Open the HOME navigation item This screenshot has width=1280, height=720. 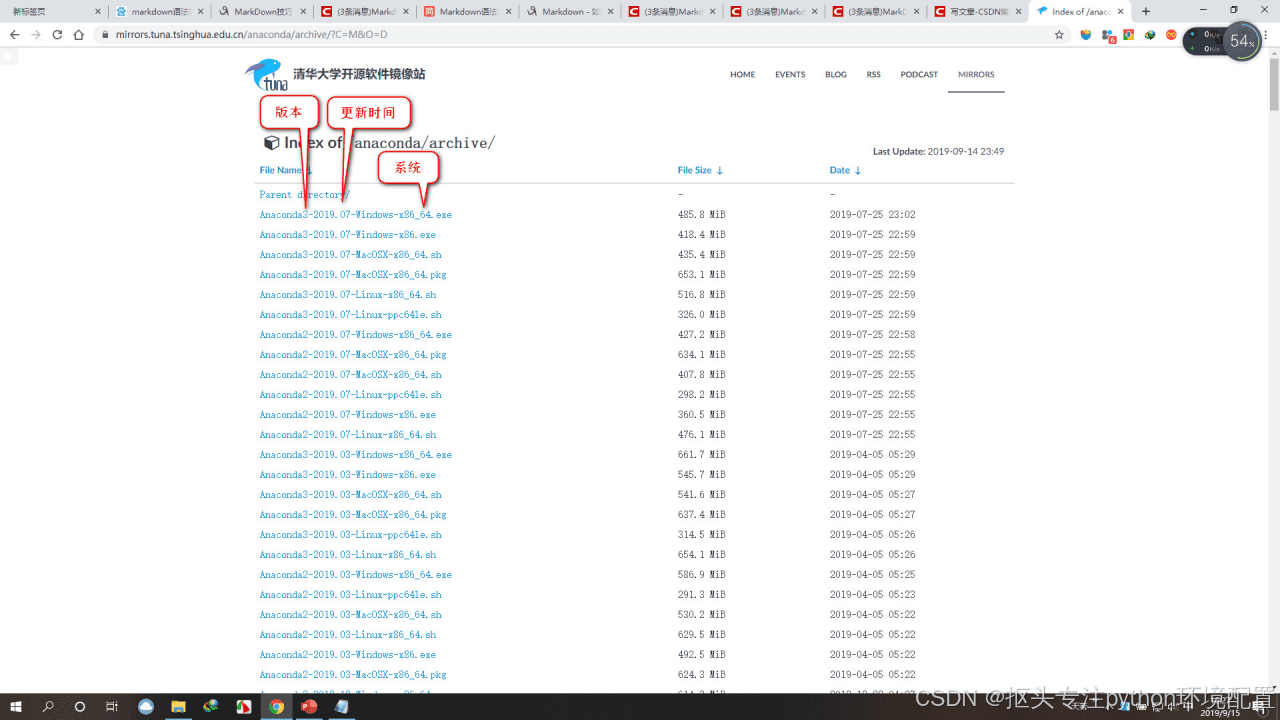click(x=742, y=75)
